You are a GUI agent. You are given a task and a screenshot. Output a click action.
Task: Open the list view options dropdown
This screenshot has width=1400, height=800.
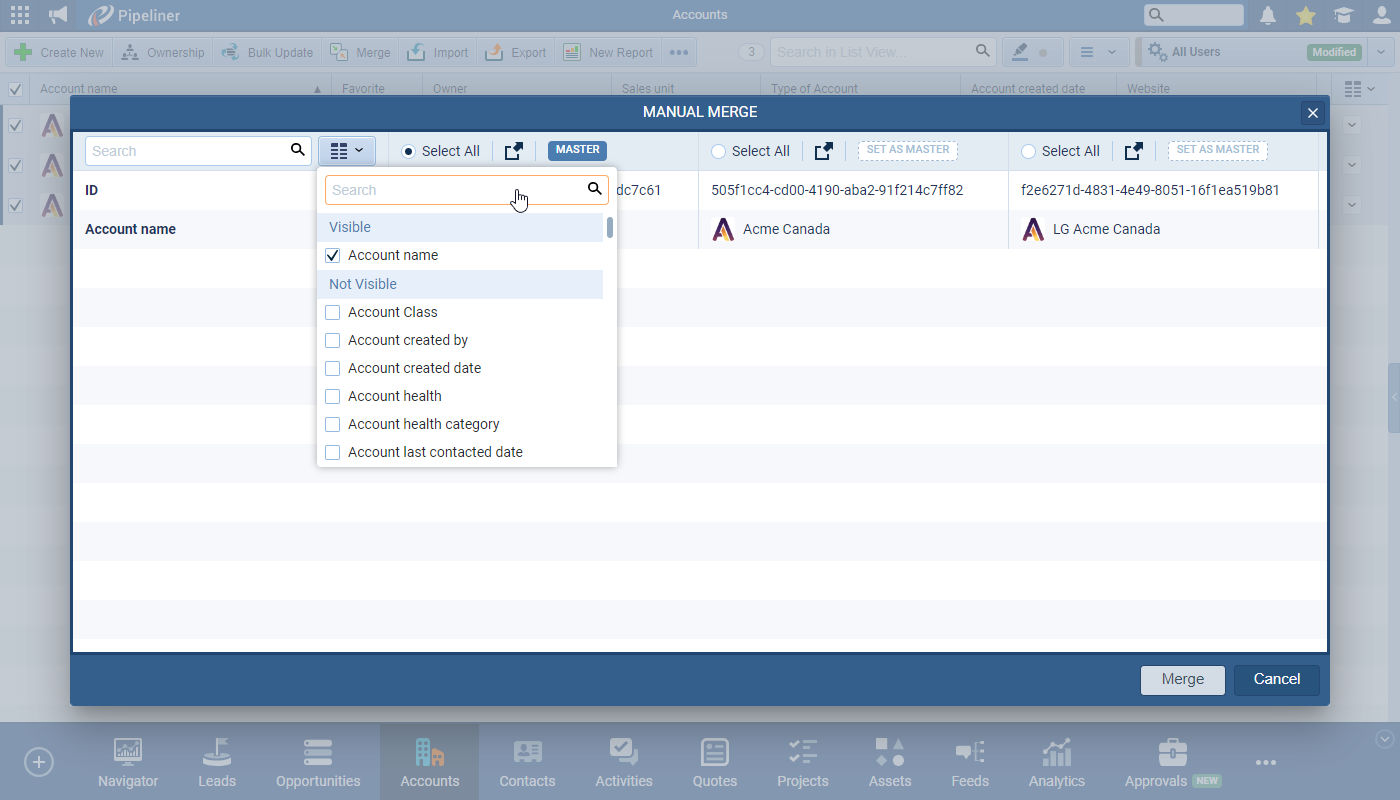tap(1098, 52)
